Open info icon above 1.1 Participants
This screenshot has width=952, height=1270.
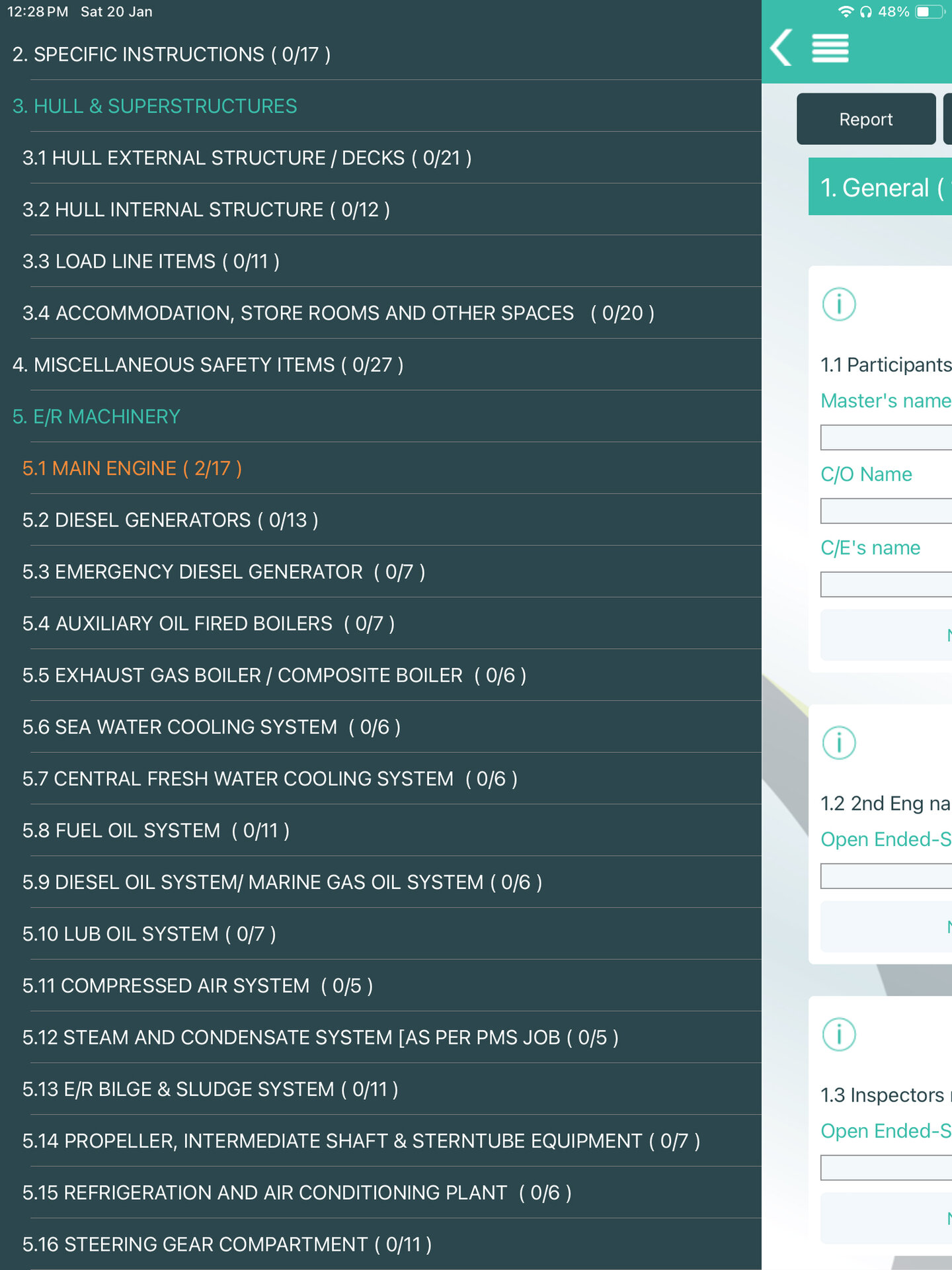coord(839,304)
